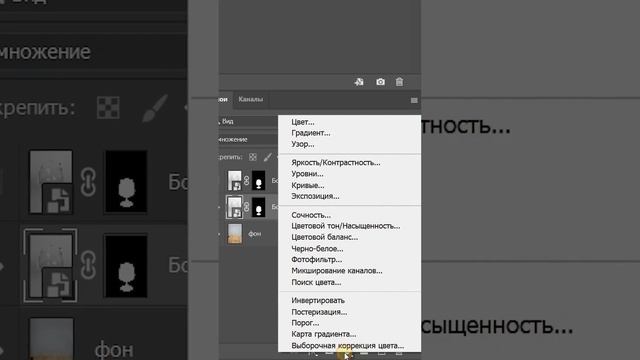Open the blend mode dropdown showing Умножение
The height and width of the screenshot is (360, 640).
(249, 139)
